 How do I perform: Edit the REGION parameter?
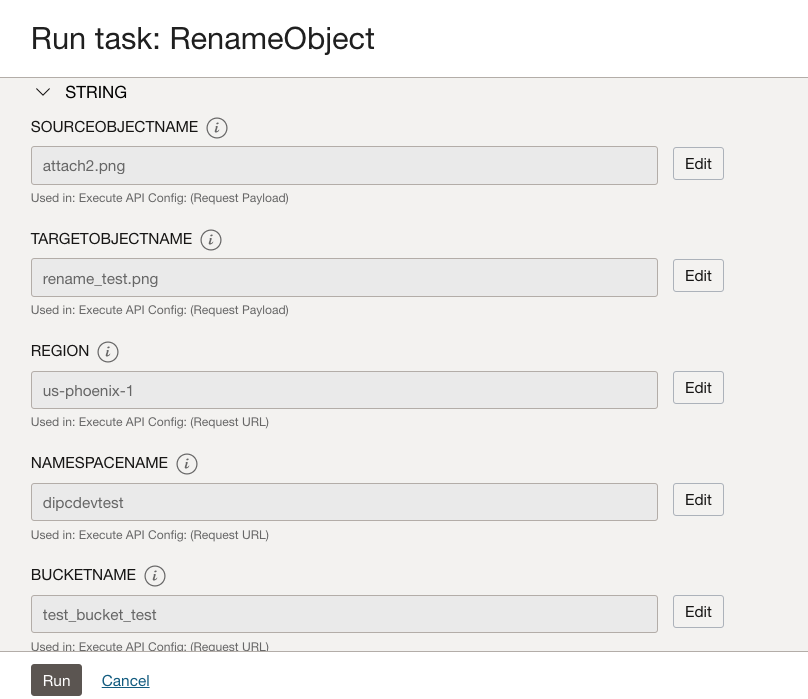(698, 387)
